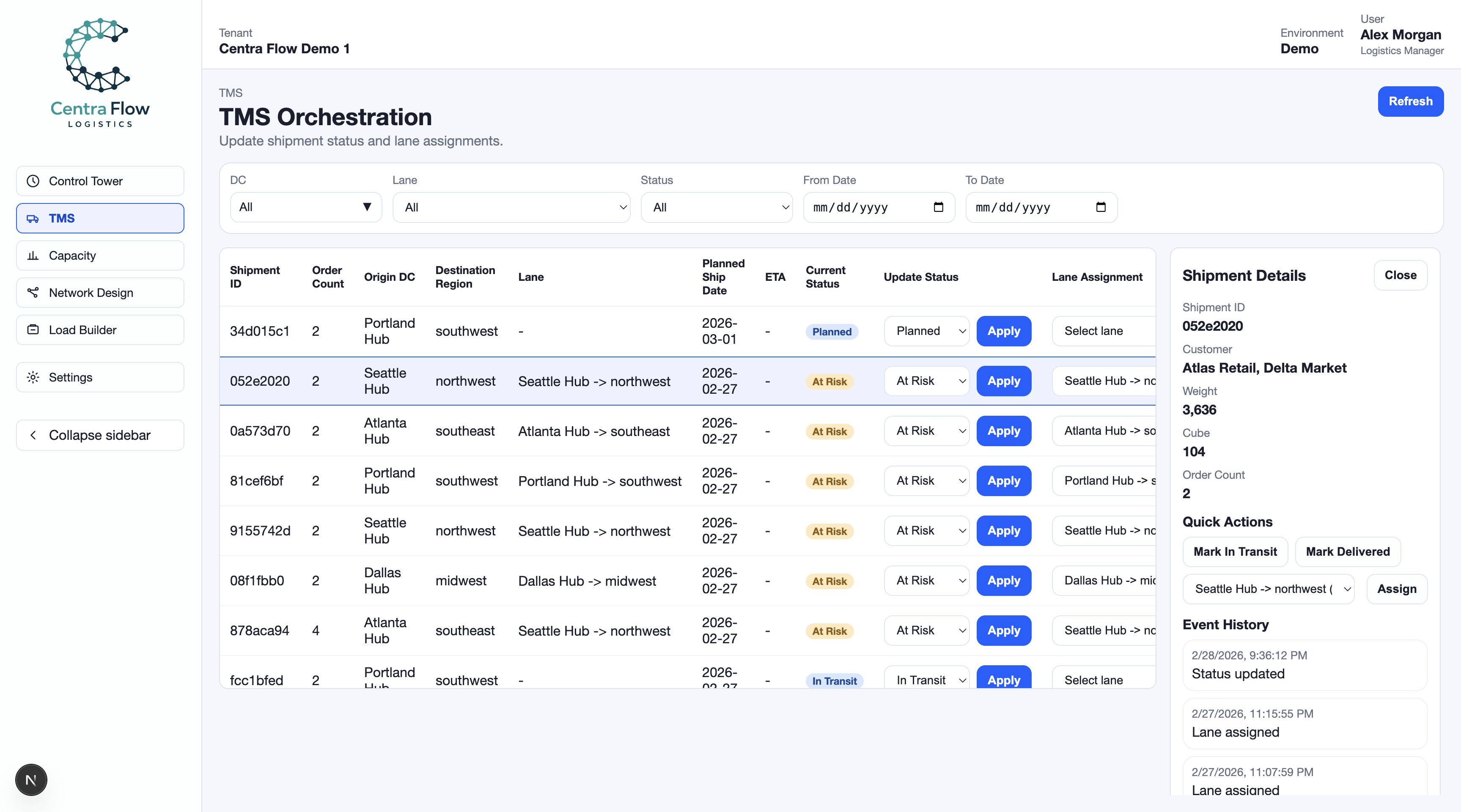Open the Lane filter dropdown
The height and width of the screenshot is (812, 1461).
[x=511, y=208]
